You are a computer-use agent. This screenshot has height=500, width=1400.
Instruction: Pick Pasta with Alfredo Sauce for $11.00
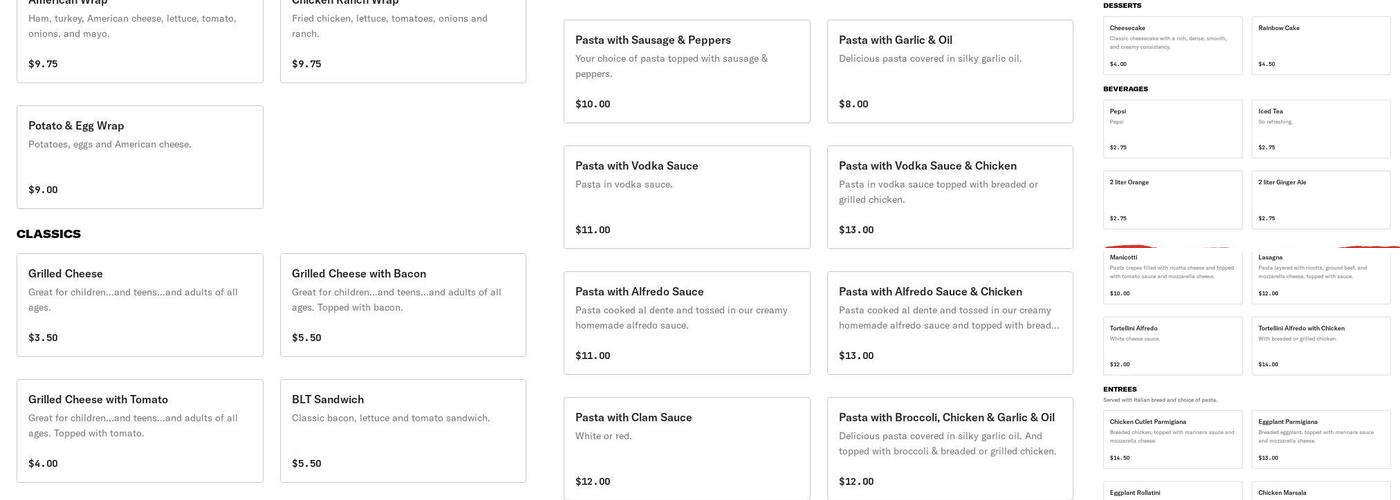point(687,323)
